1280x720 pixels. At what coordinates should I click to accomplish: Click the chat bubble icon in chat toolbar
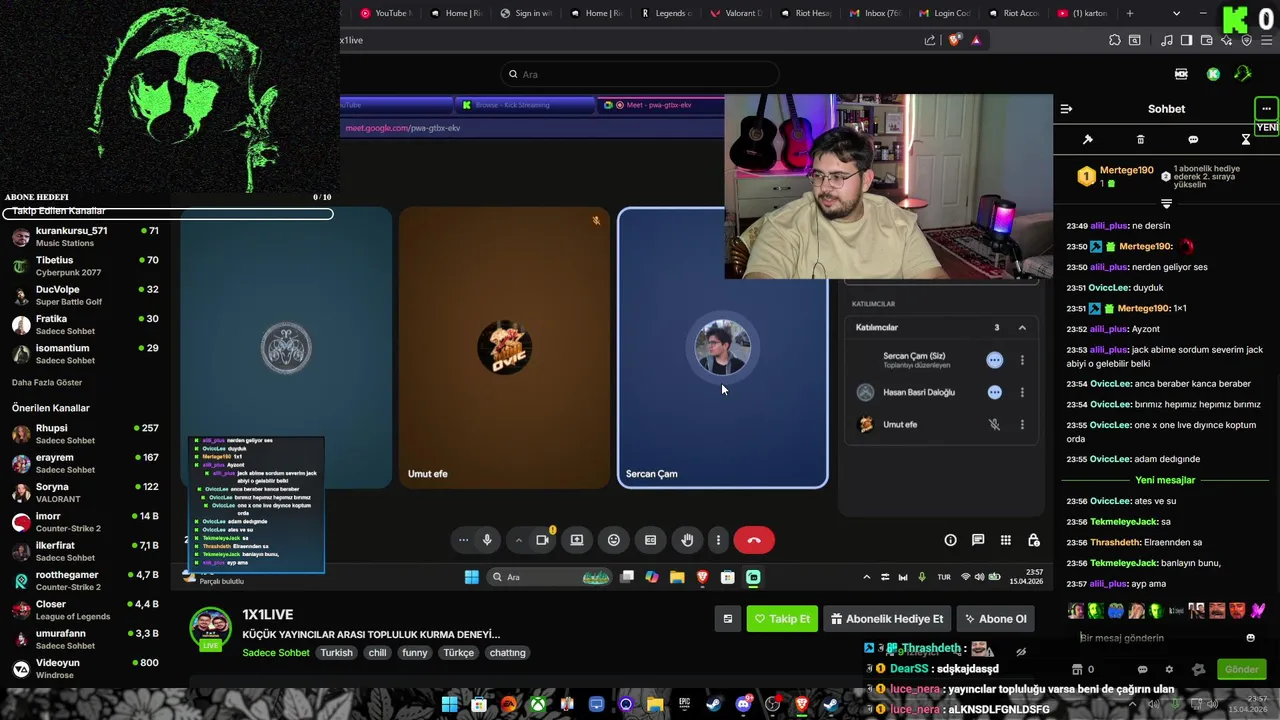1193,140
